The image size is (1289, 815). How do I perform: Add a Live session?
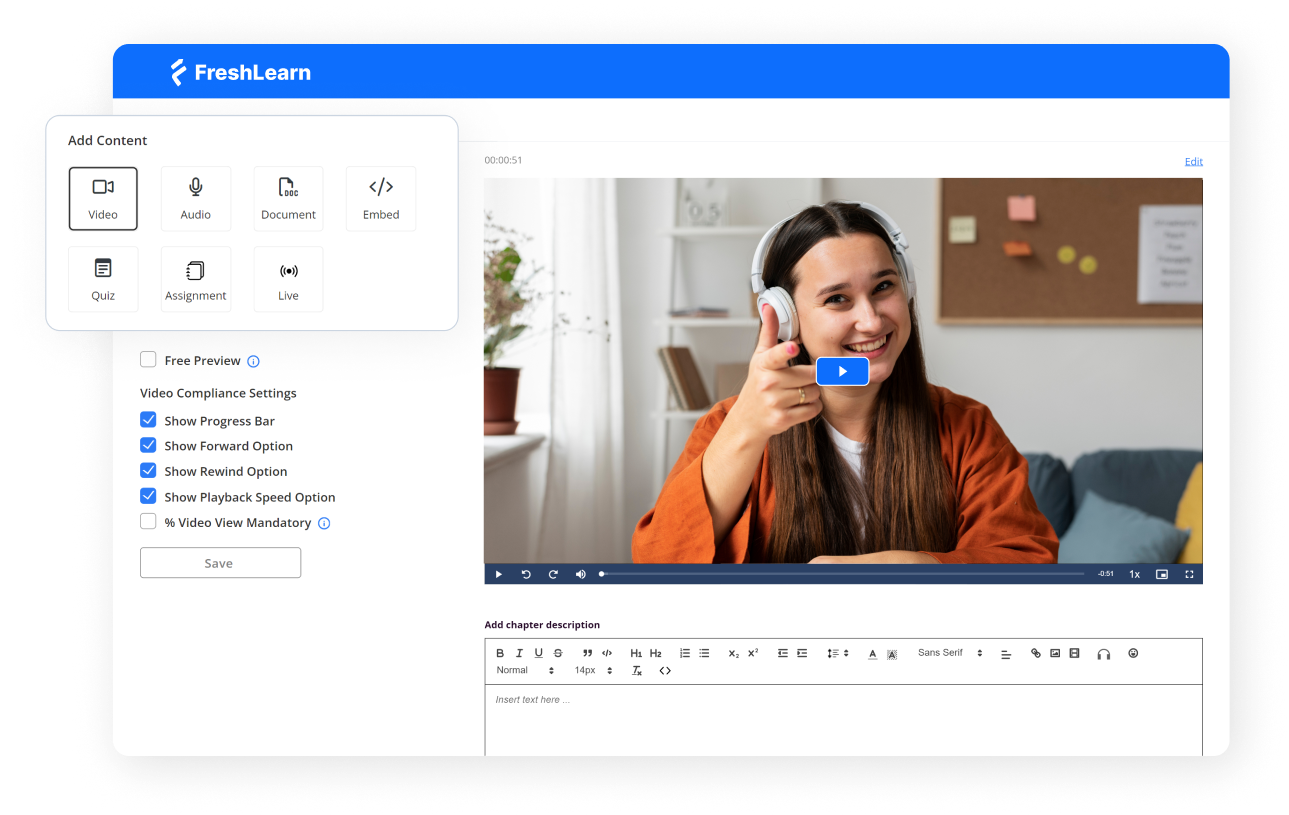coord(288,278)
